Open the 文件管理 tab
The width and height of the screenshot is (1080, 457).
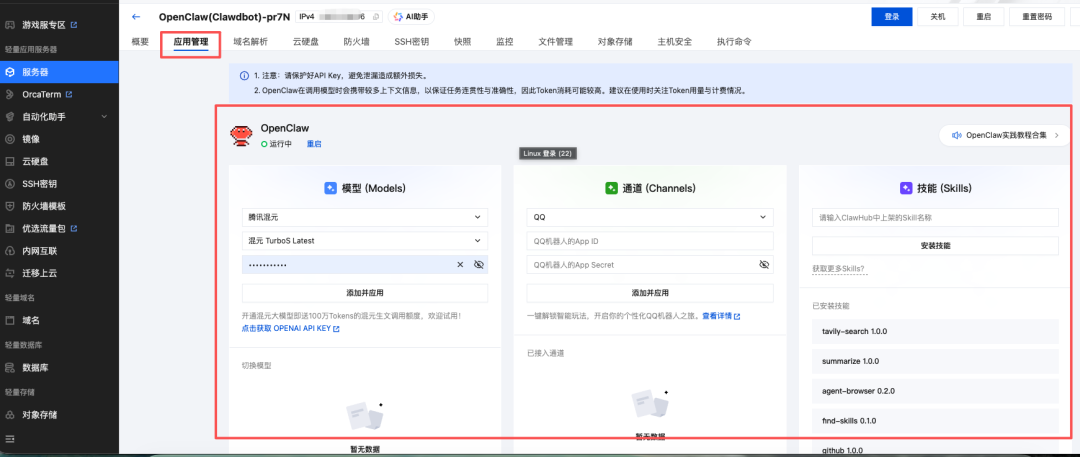(x=555, y=42)
